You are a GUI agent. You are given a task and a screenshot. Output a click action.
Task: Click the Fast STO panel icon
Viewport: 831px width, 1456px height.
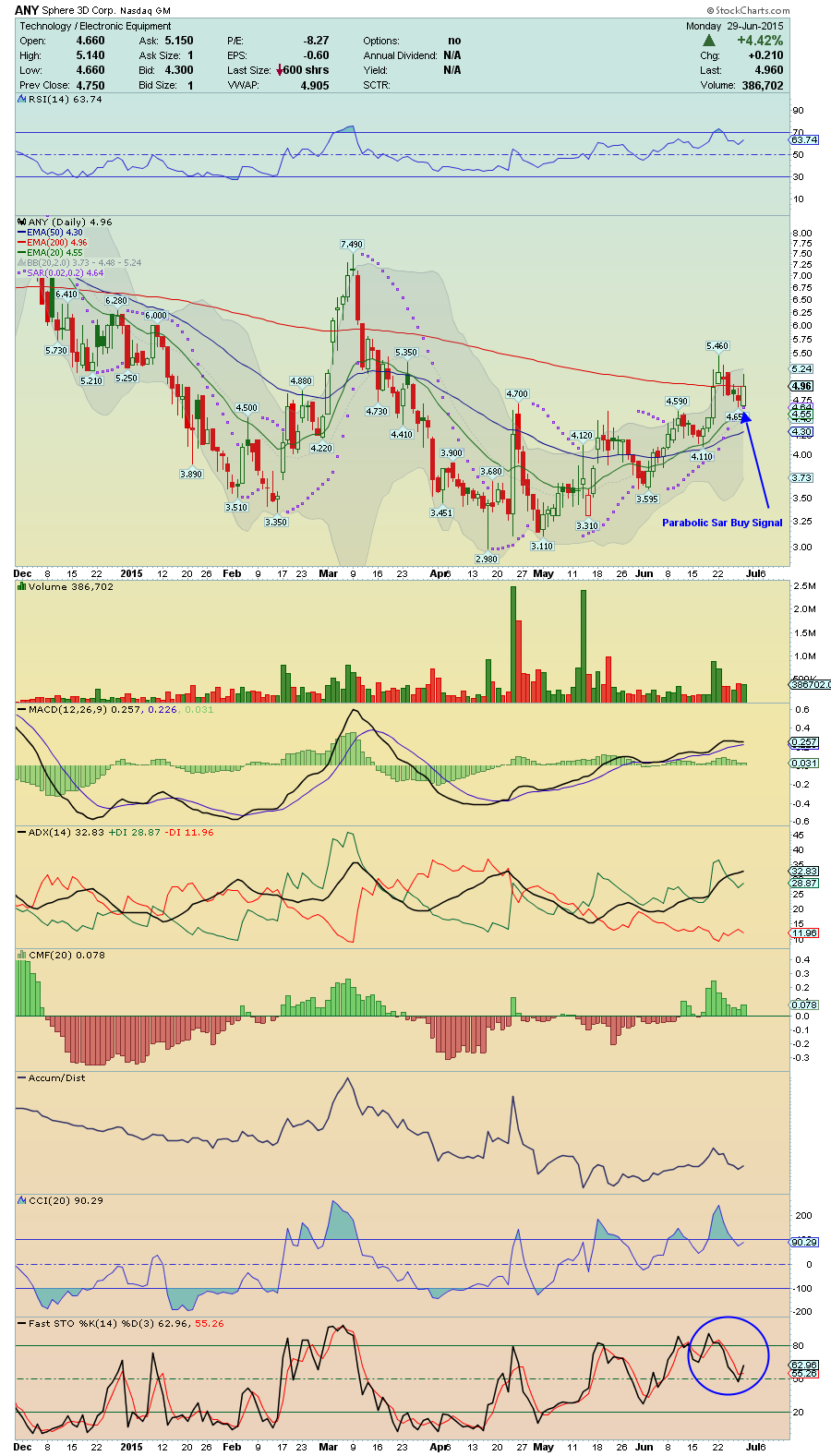[22, 1324]
